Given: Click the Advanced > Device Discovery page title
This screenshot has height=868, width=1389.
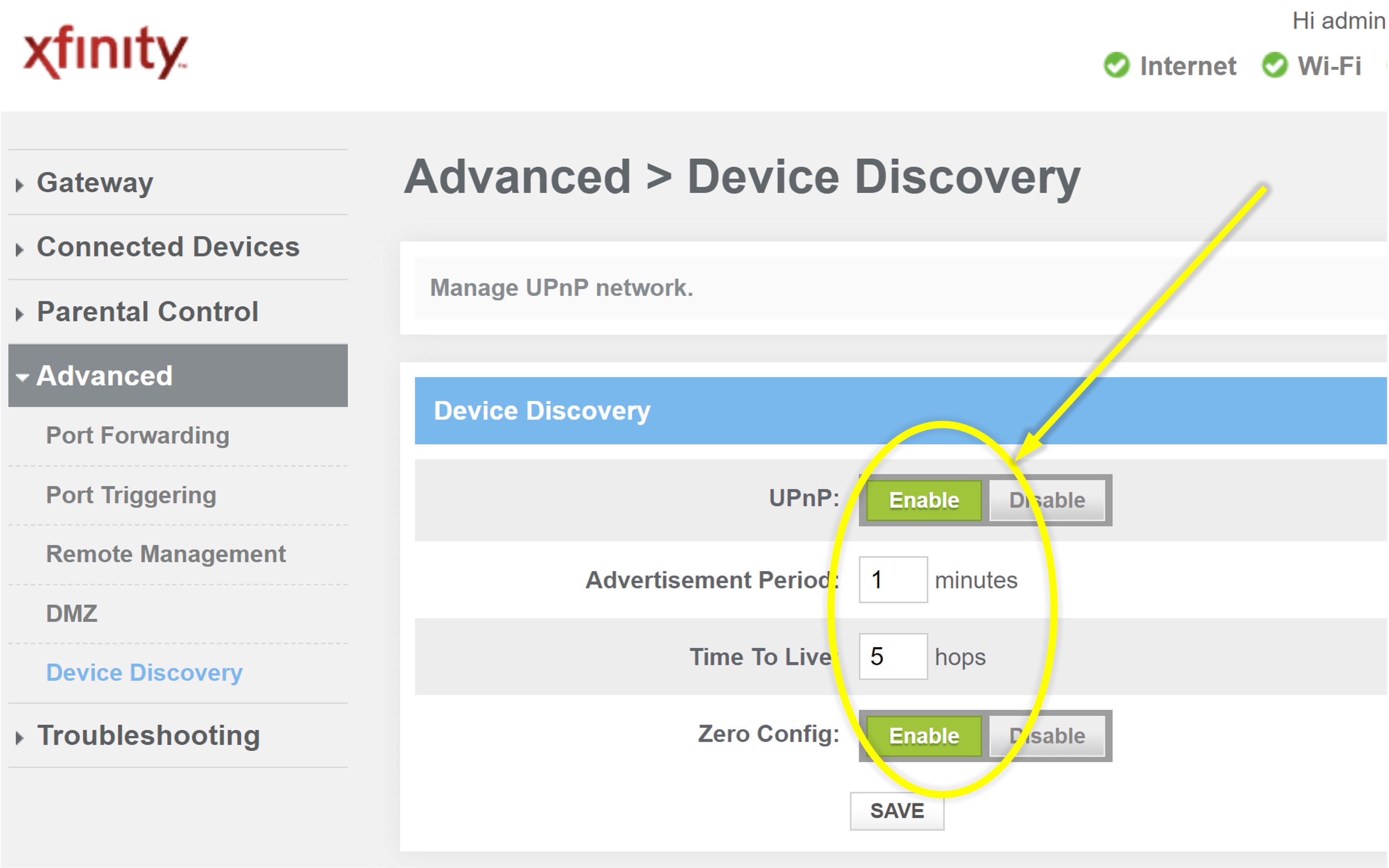Looking at the screenshot, I should (x=742, y=178).
